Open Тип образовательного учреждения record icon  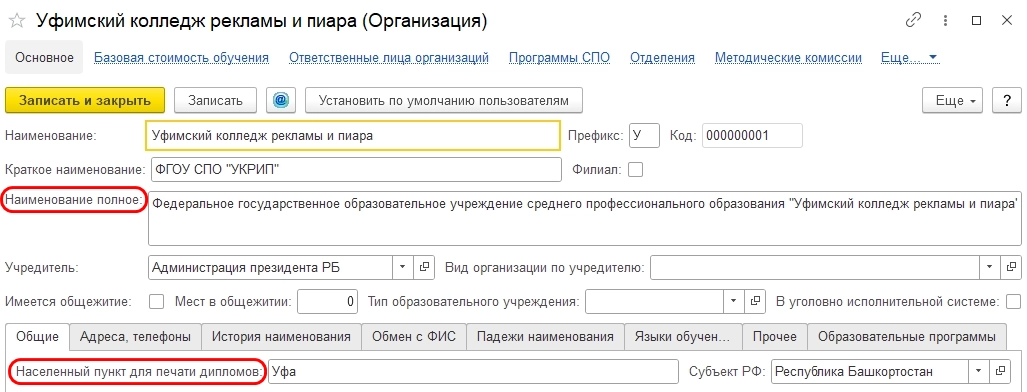pyautogui.click(x=755, y=302)
